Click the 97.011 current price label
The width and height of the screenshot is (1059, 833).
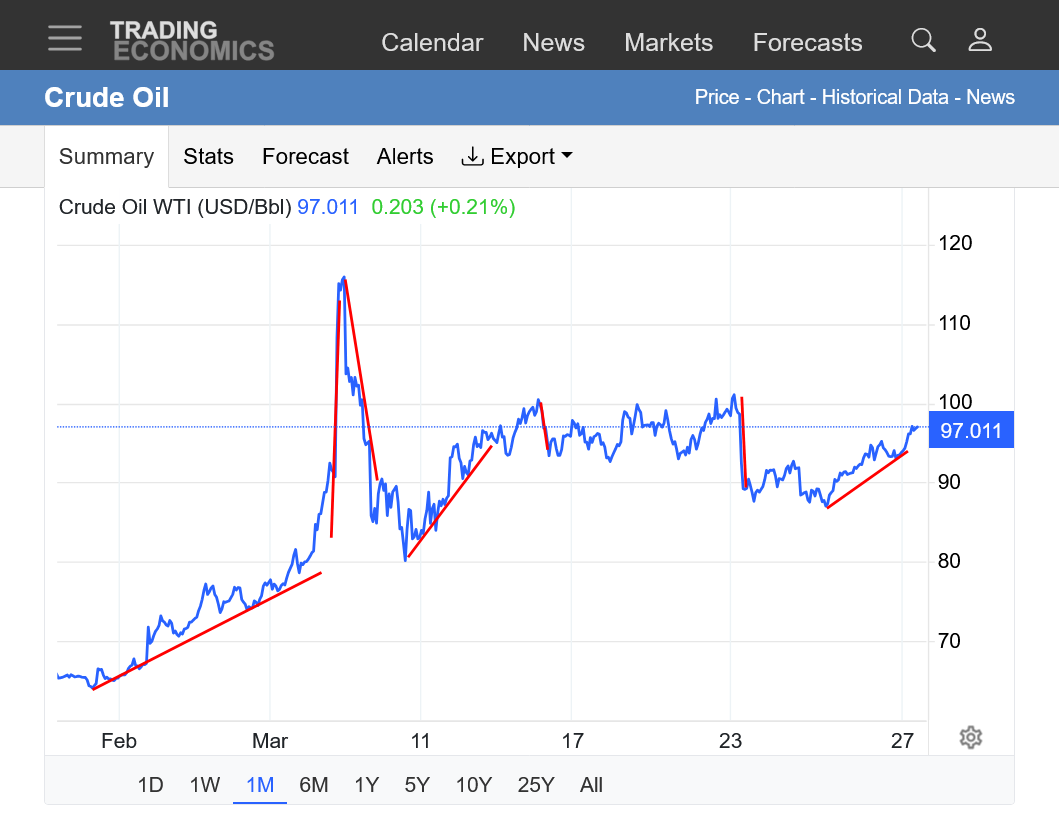971,431
